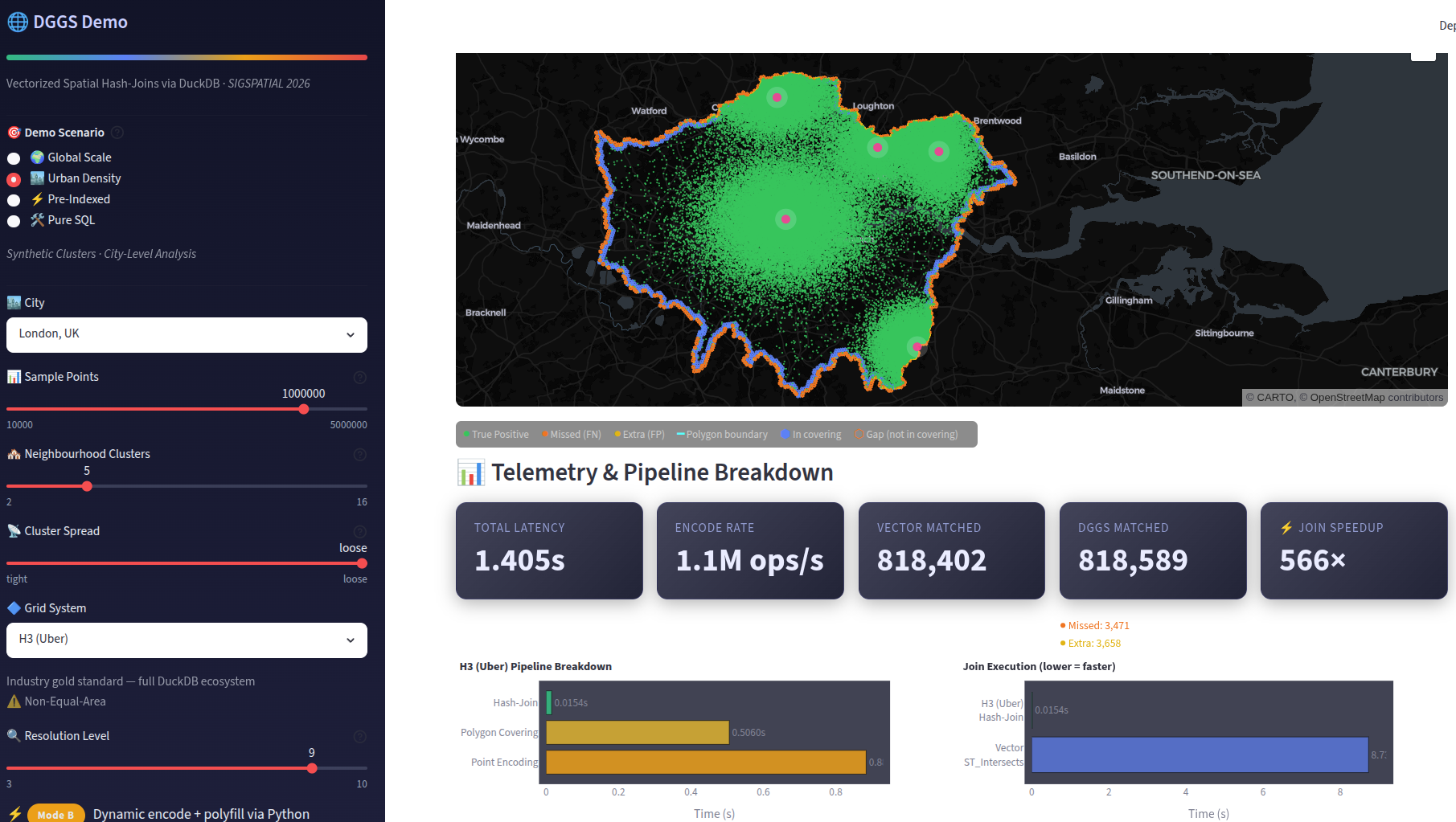Click the Join Speedup value 566×
Screen dimensions: 1456x822
1312,561
